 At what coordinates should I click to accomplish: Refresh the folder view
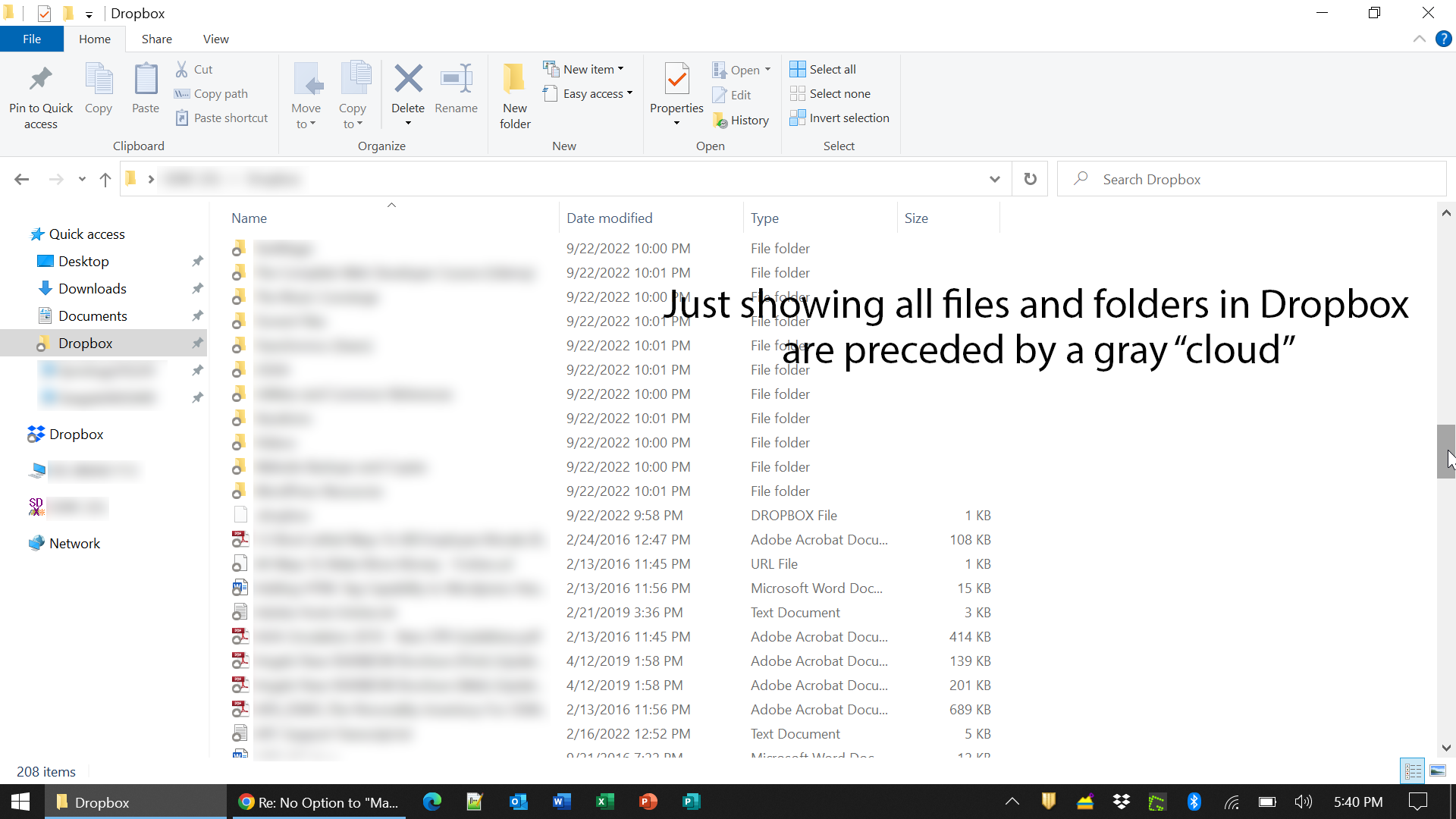click(x=1030, y=179)
